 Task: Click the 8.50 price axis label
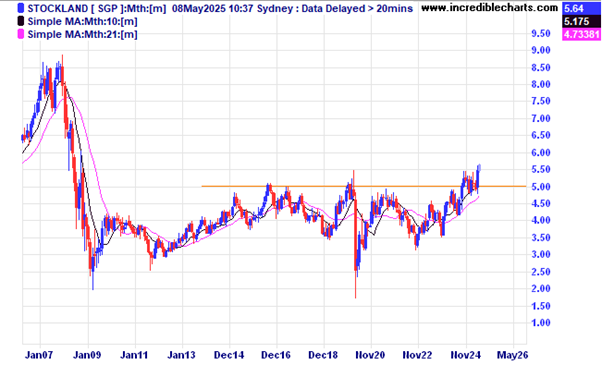tap(541, 68)
